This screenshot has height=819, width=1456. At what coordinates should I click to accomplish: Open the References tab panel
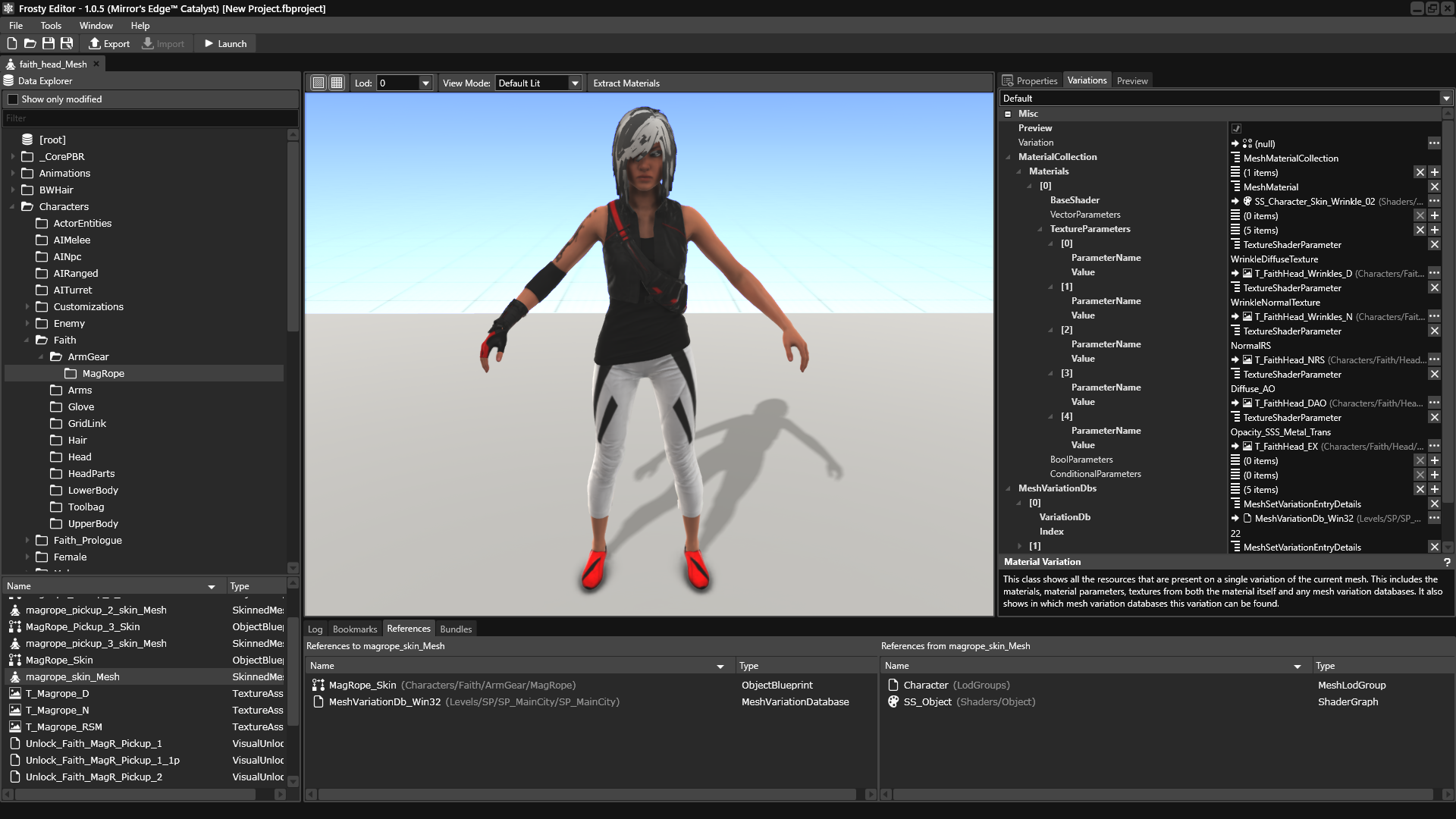pyautogui.click(x=408, y=628)
